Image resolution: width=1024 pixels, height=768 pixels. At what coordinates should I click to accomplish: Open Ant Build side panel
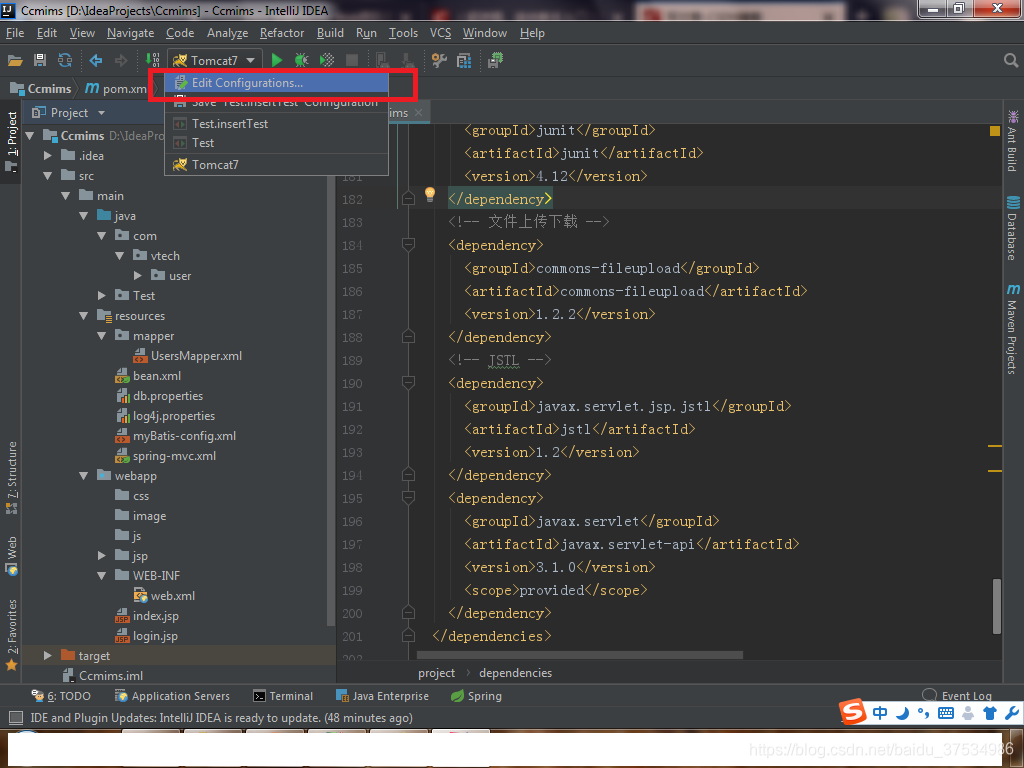pos(1012,141)
